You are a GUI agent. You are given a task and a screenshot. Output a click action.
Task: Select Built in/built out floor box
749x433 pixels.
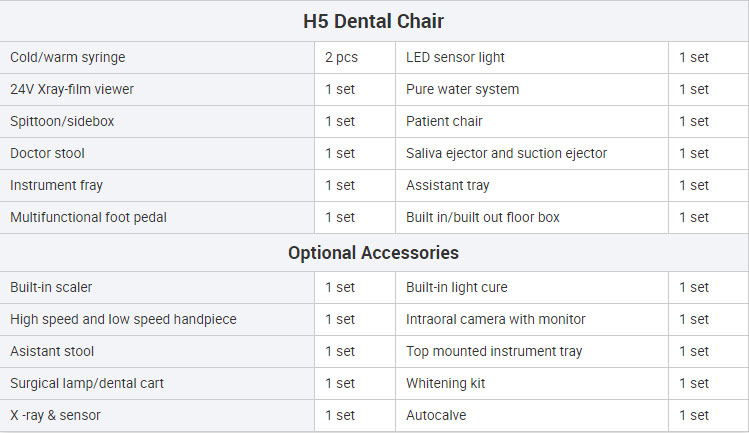(x=482, y=217)
